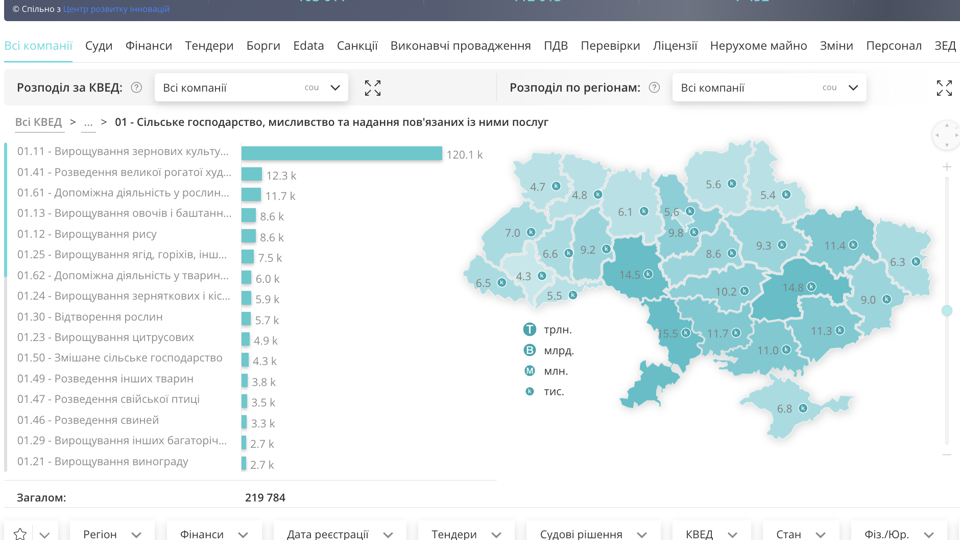Click the 7.0 k region marker
960x540 pixels.
click(x=531, y=233)
